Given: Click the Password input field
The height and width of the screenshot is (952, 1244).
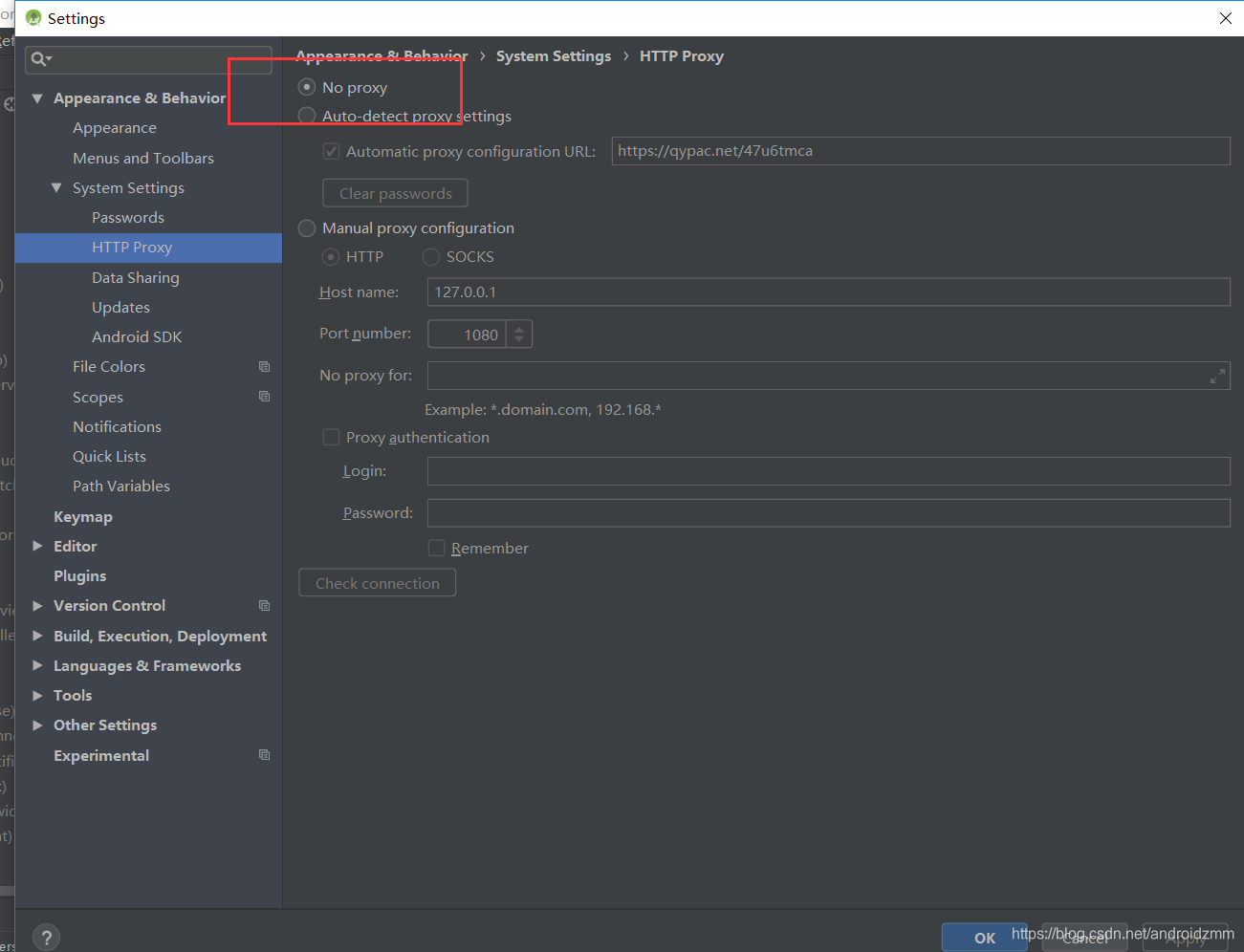Looking at the screenshot, I should click(829, 513).
